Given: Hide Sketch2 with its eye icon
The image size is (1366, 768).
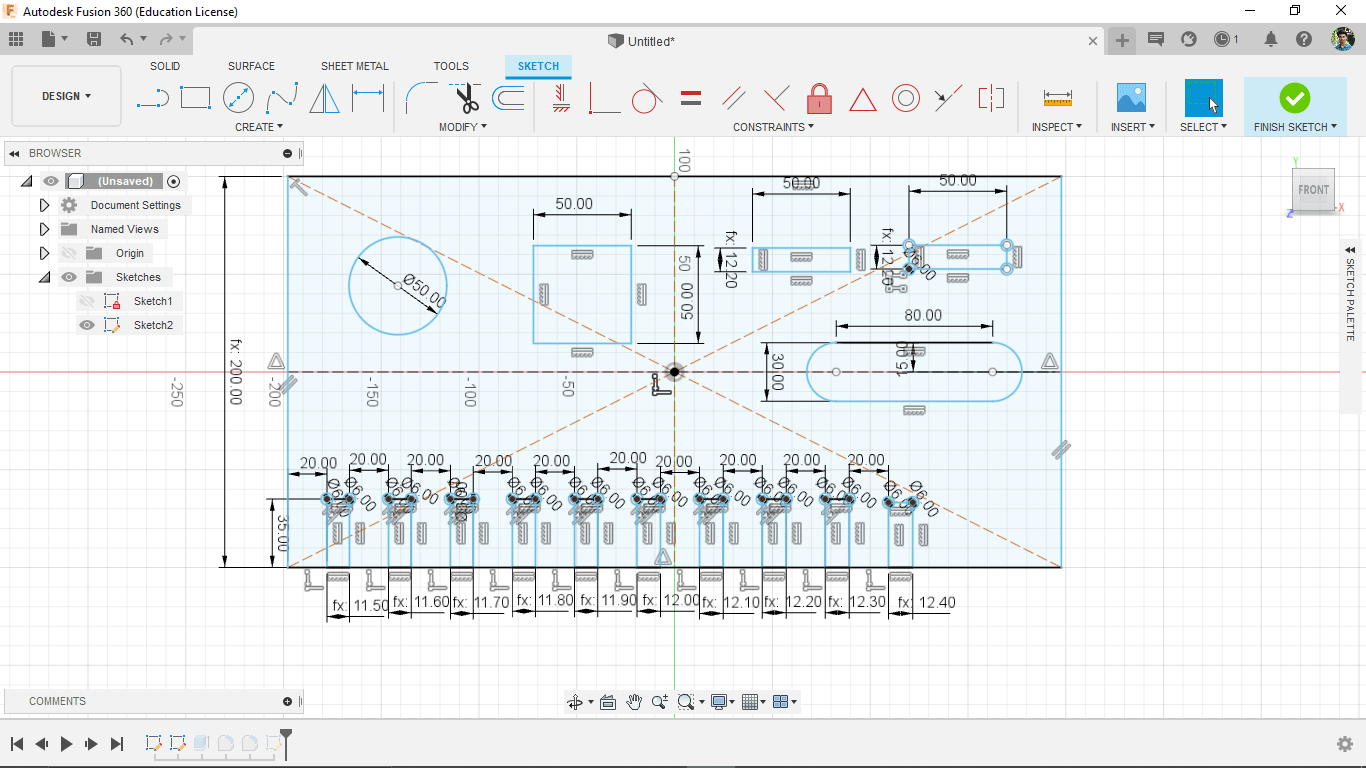Looking at the screenshot, I should point(87,325).
